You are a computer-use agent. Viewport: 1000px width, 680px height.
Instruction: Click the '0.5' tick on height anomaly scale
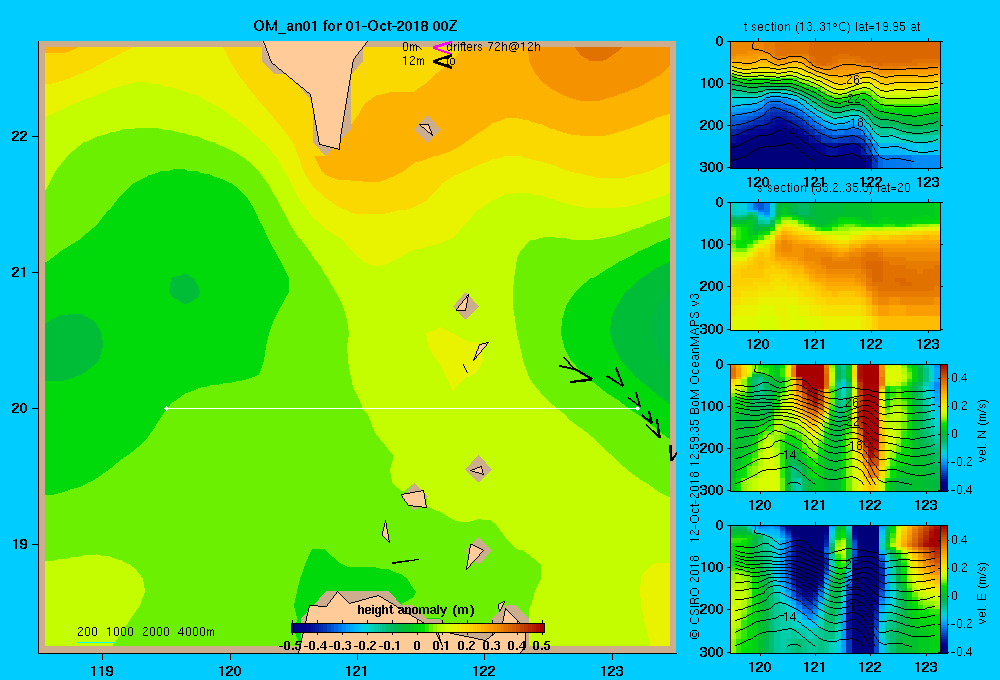tap(541, 646)
